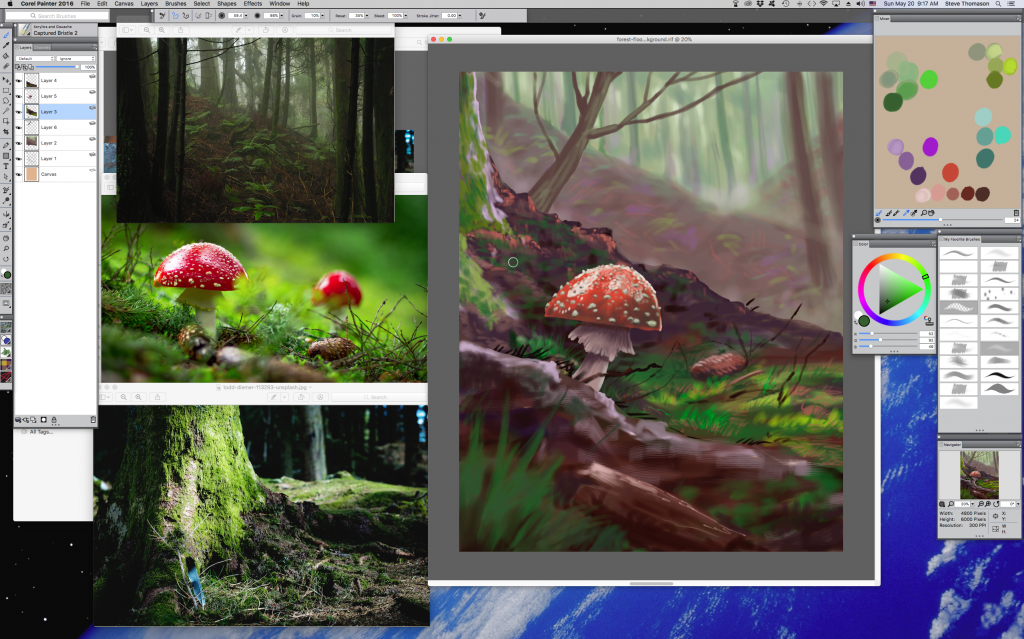This screenshot has width=1024, height=639.
Task: Click the Crop tool in the toolbox
Action: coord(6,134)
